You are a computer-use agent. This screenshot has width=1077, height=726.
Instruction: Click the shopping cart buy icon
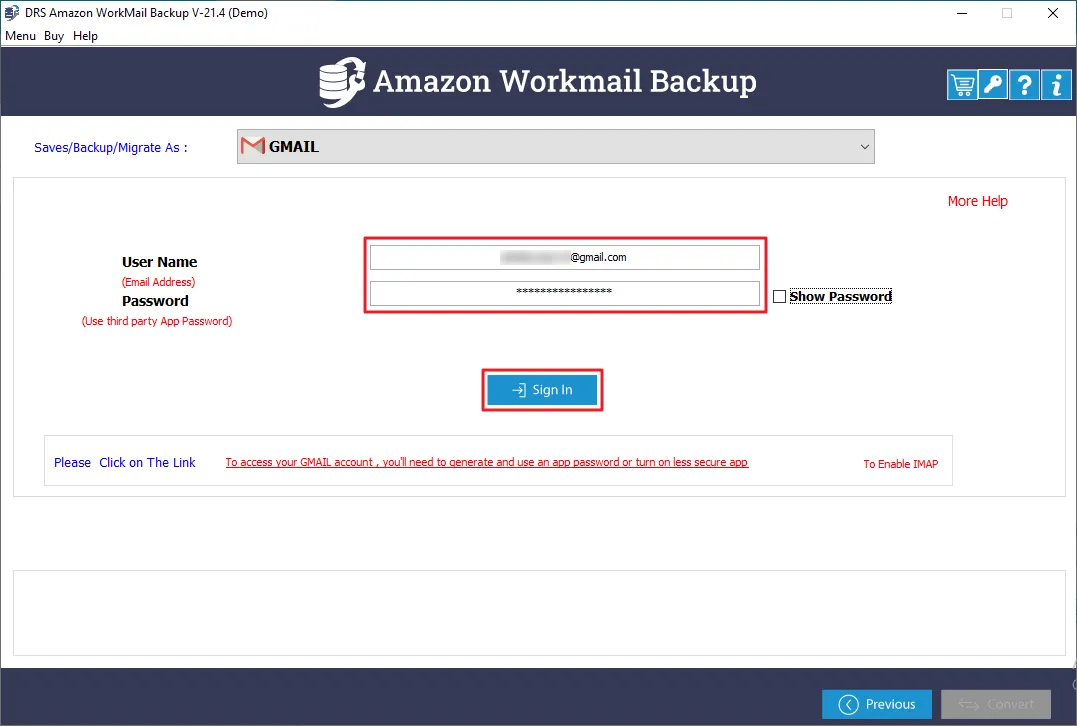(962, 85)
